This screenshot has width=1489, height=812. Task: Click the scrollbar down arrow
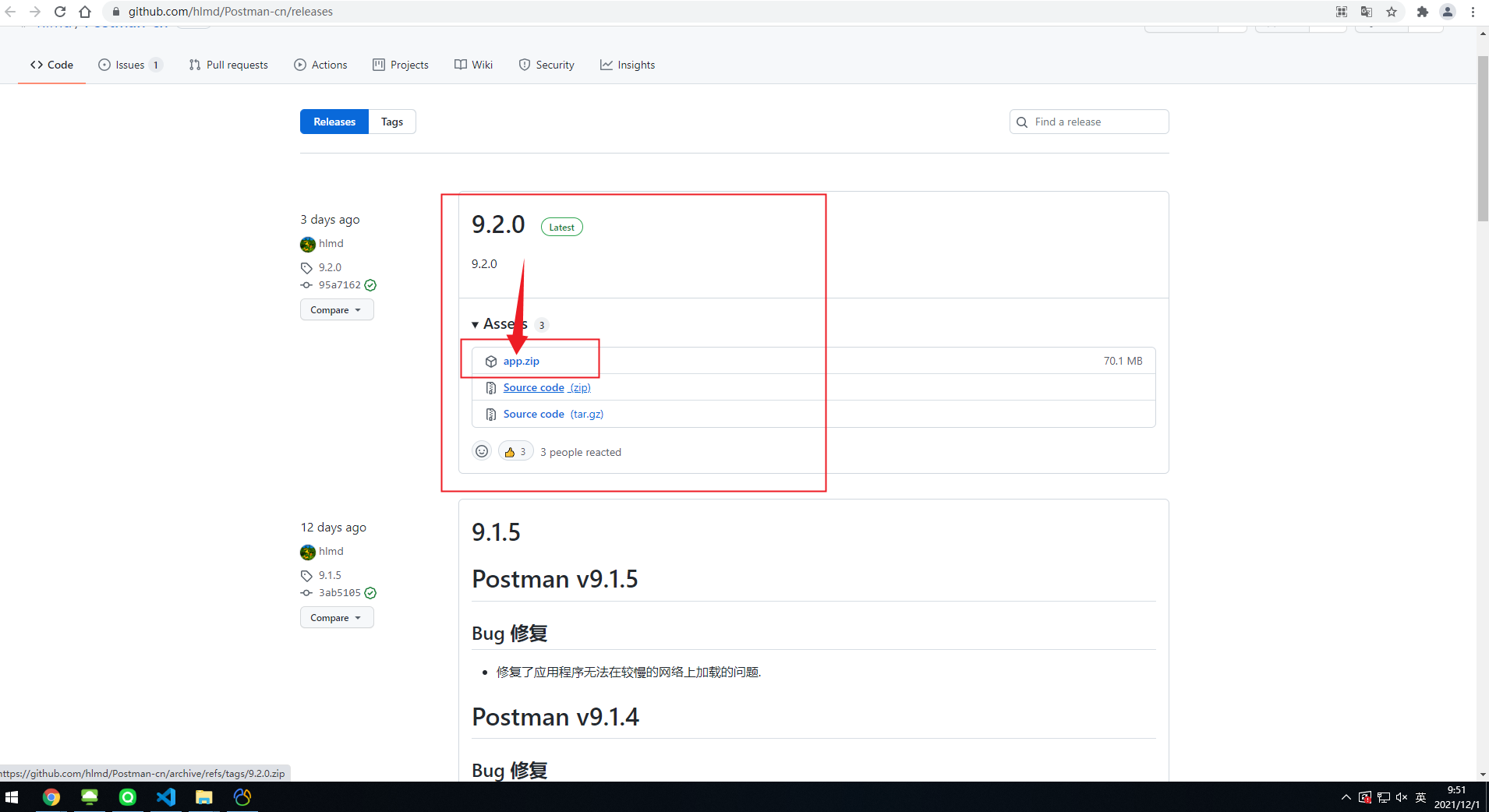coord(1483,775)
